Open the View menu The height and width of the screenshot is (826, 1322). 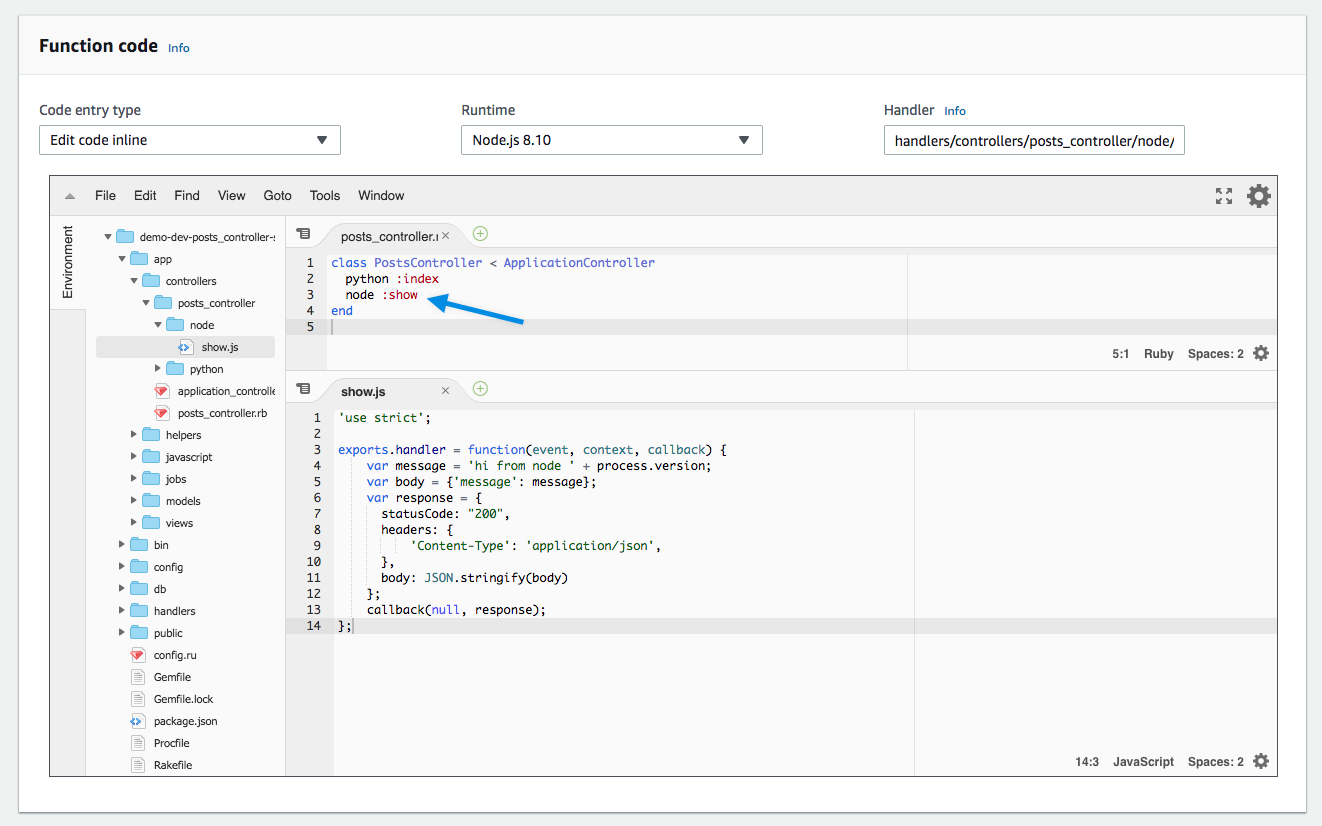pos(231,196)
